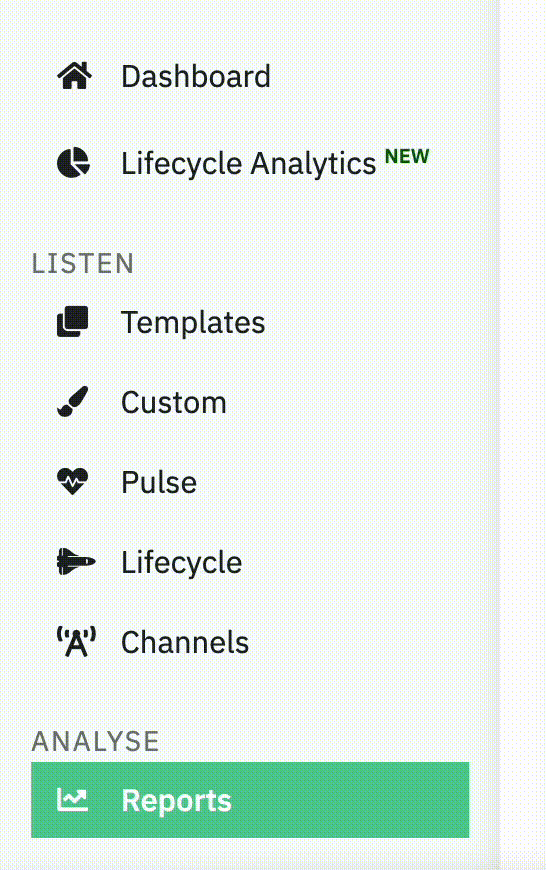
Task: Click the Lifecycle Analytics pie chart icon
Action: click(x=73, y=163)
